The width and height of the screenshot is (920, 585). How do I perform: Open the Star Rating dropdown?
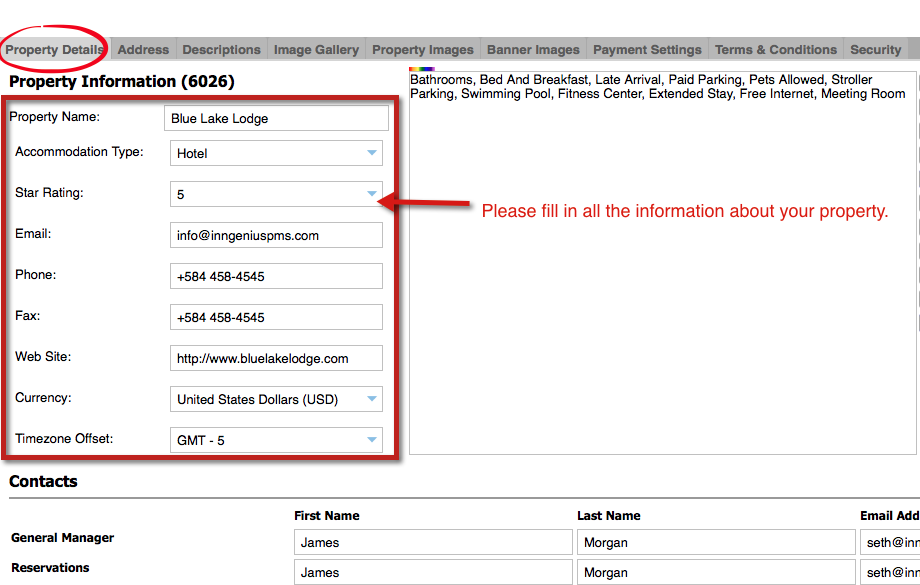tap(276, 194)
